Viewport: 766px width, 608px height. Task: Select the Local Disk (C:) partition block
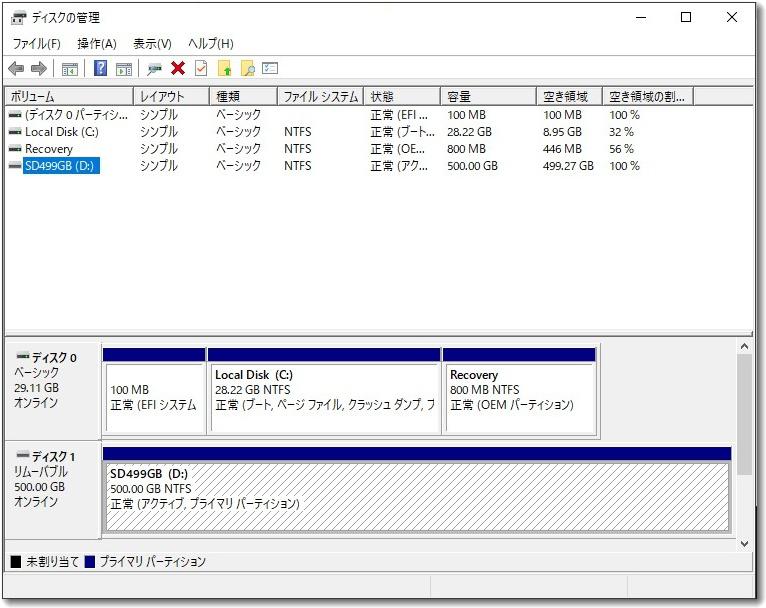[x=324, y=397]
